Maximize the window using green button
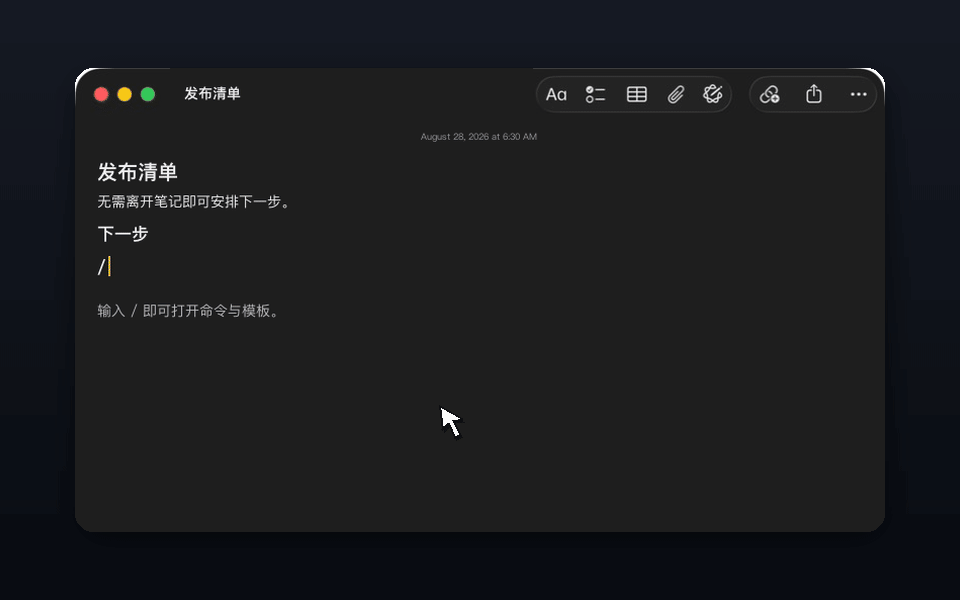 (148, 94)
